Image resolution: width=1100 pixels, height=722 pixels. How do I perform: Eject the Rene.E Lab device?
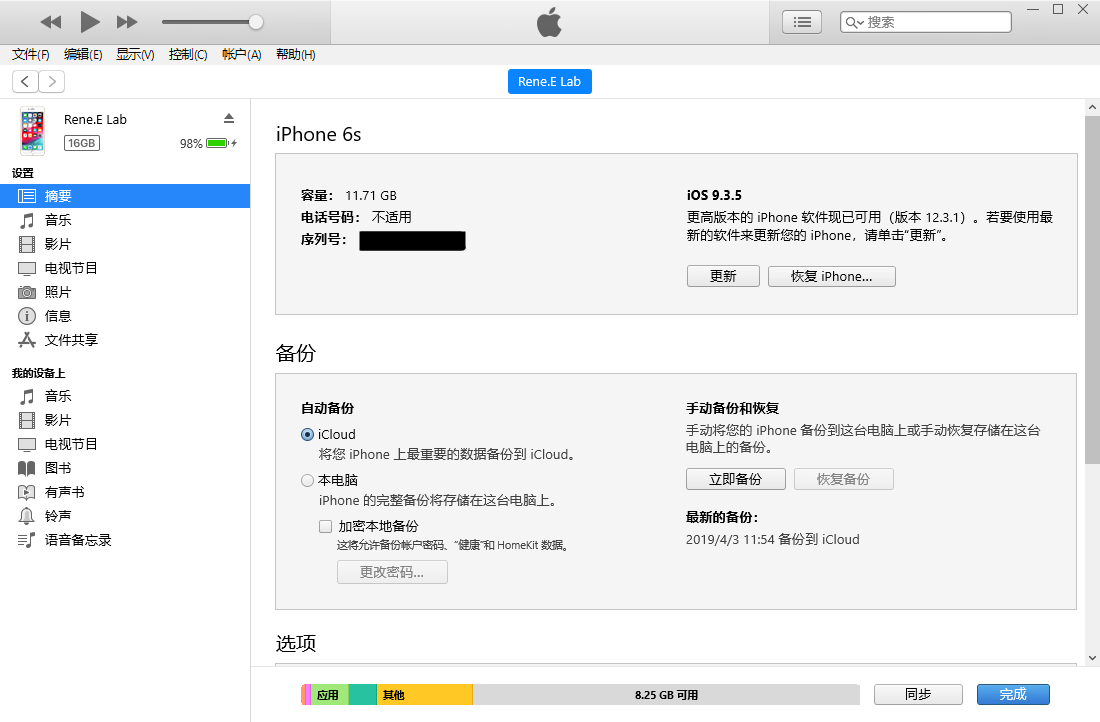point(229,118)
